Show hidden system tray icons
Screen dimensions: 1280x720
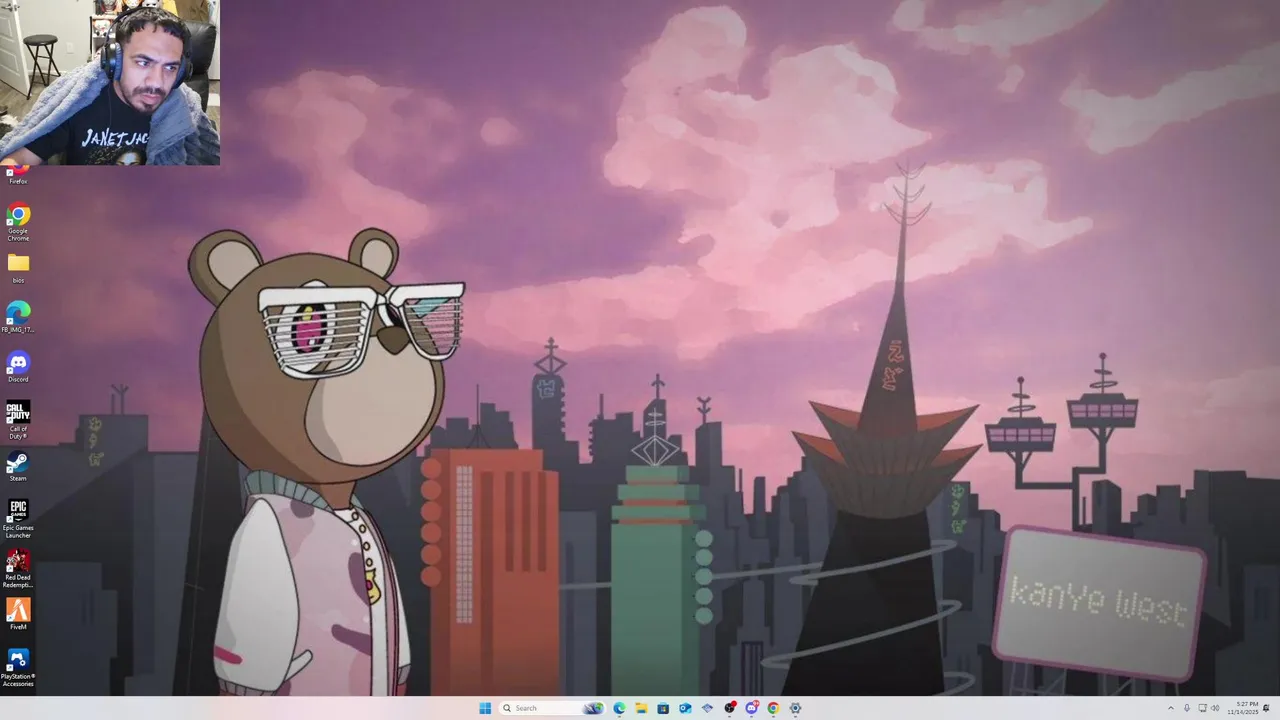coord(1171,708)
